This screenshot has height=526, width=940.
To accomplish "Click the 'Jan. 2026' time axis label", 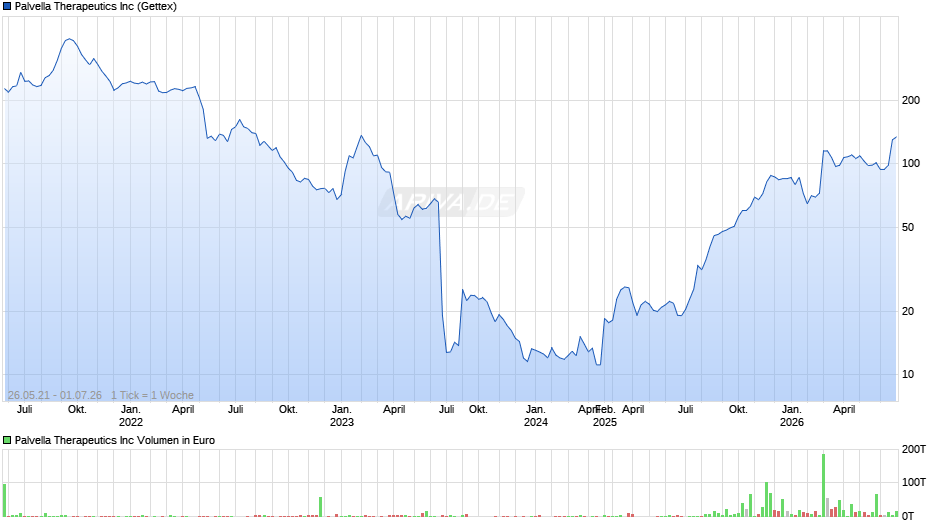I will click(792, 416).
